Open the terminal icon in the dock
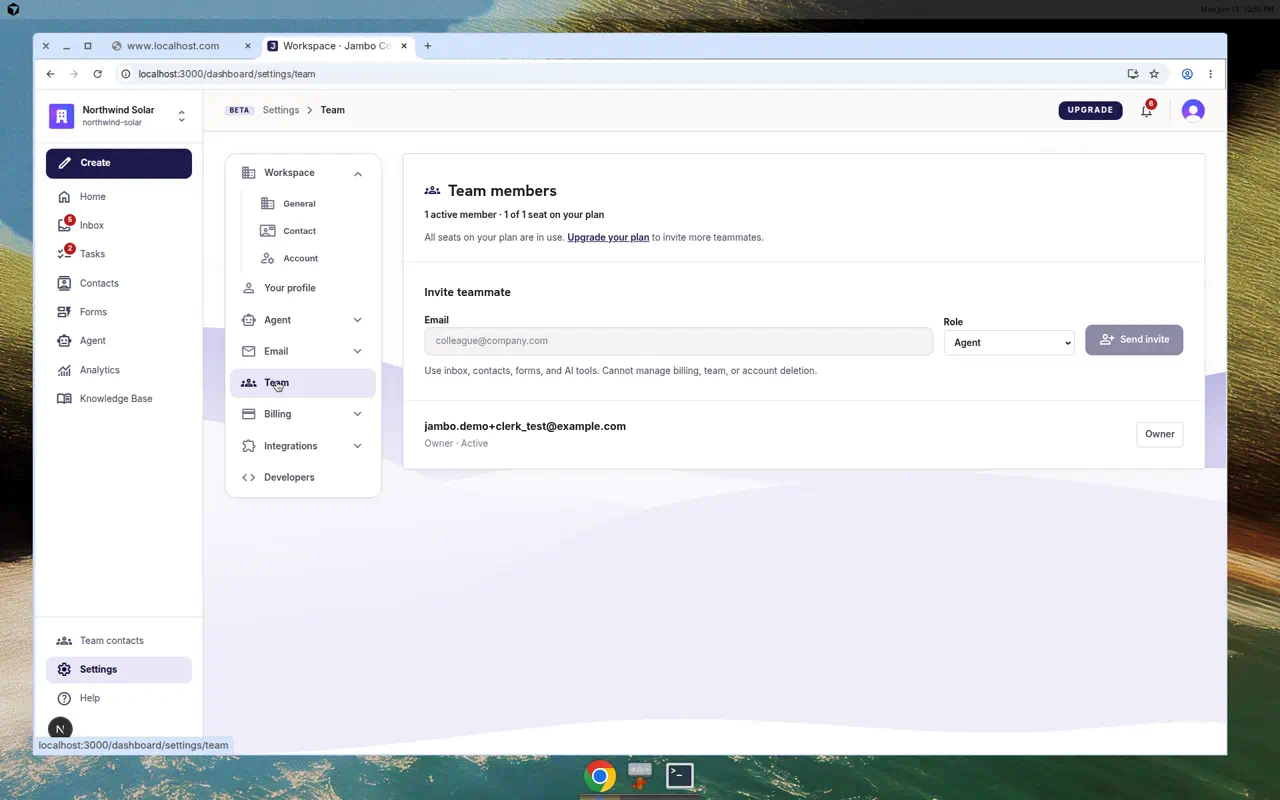 point(680,775)
